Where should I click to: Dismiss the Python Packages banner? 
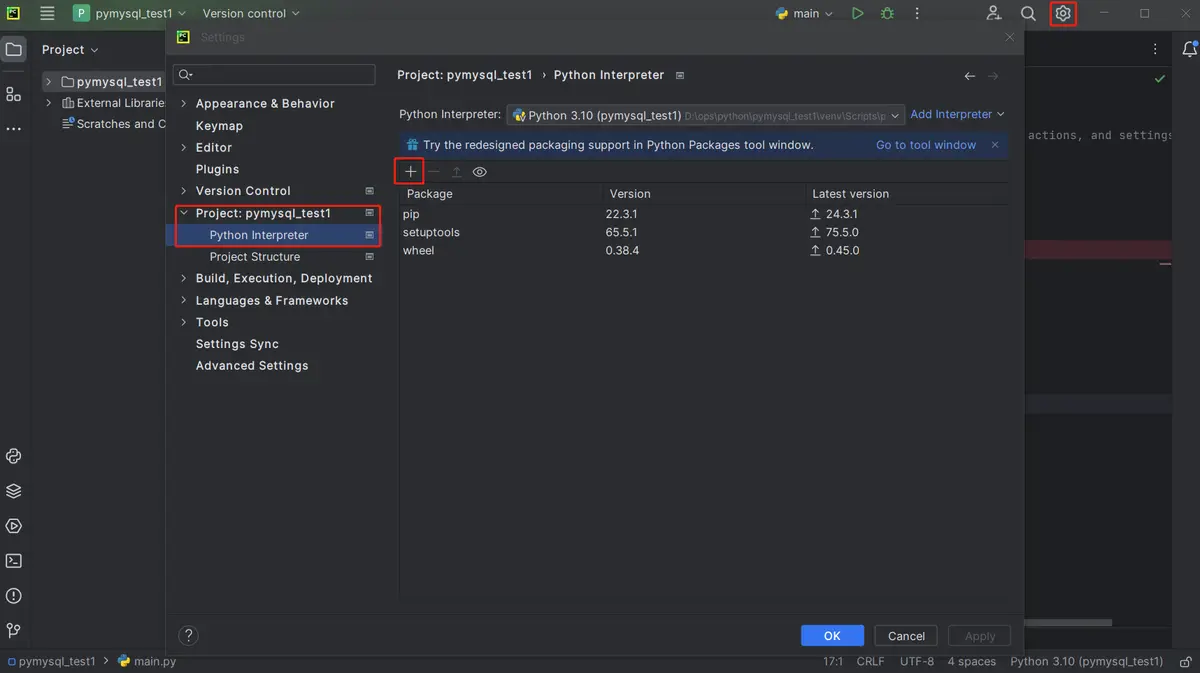click(x=995, y=145)
